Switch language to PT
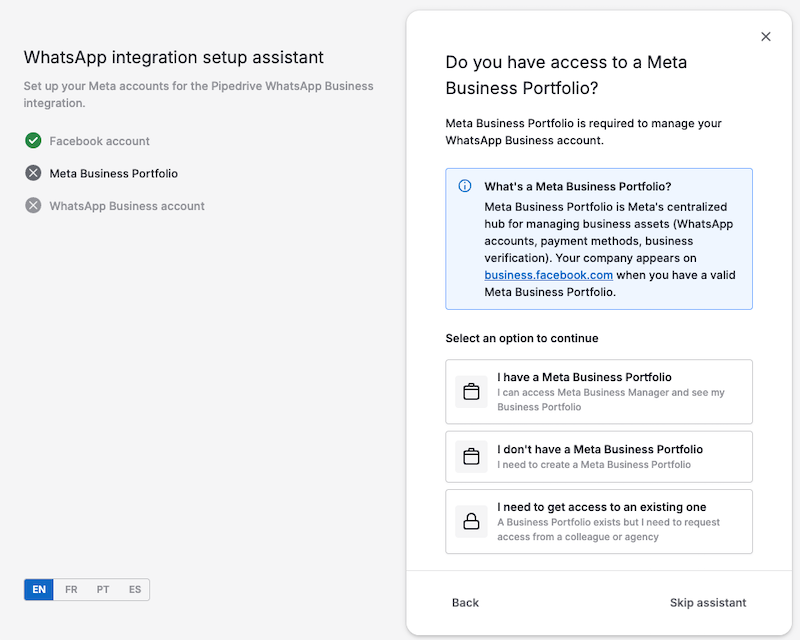 click(103, 589)
